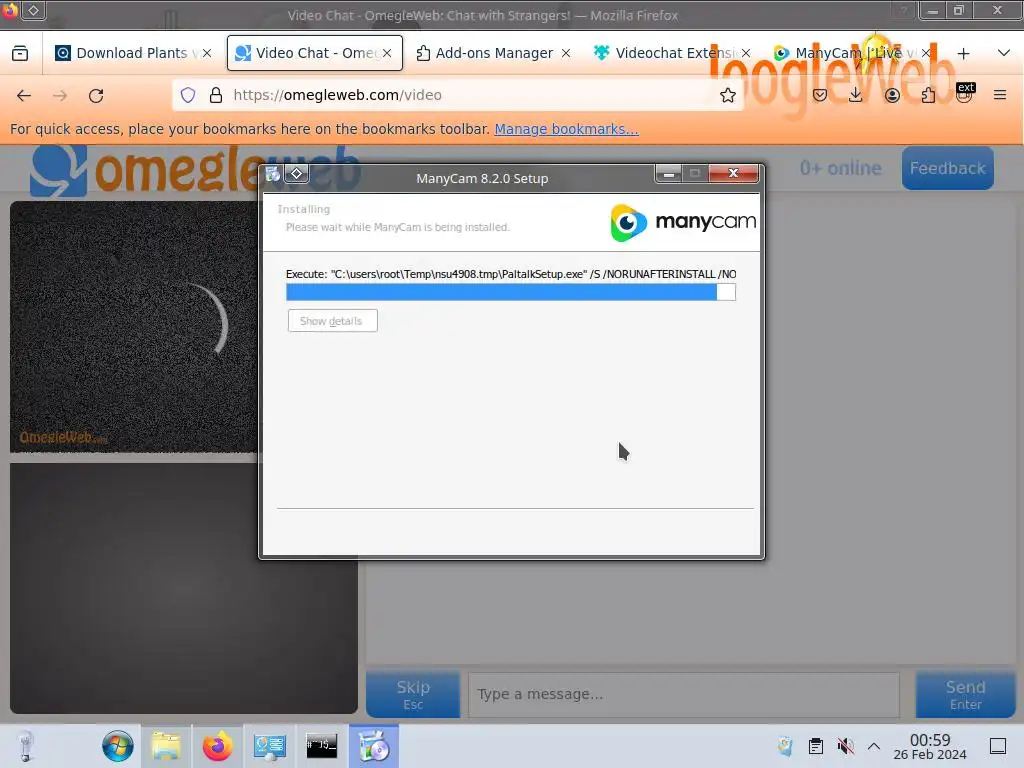Open the control panel taskbar icon
The height and width of the screenshot is (768, 1024).
point(270,746)
